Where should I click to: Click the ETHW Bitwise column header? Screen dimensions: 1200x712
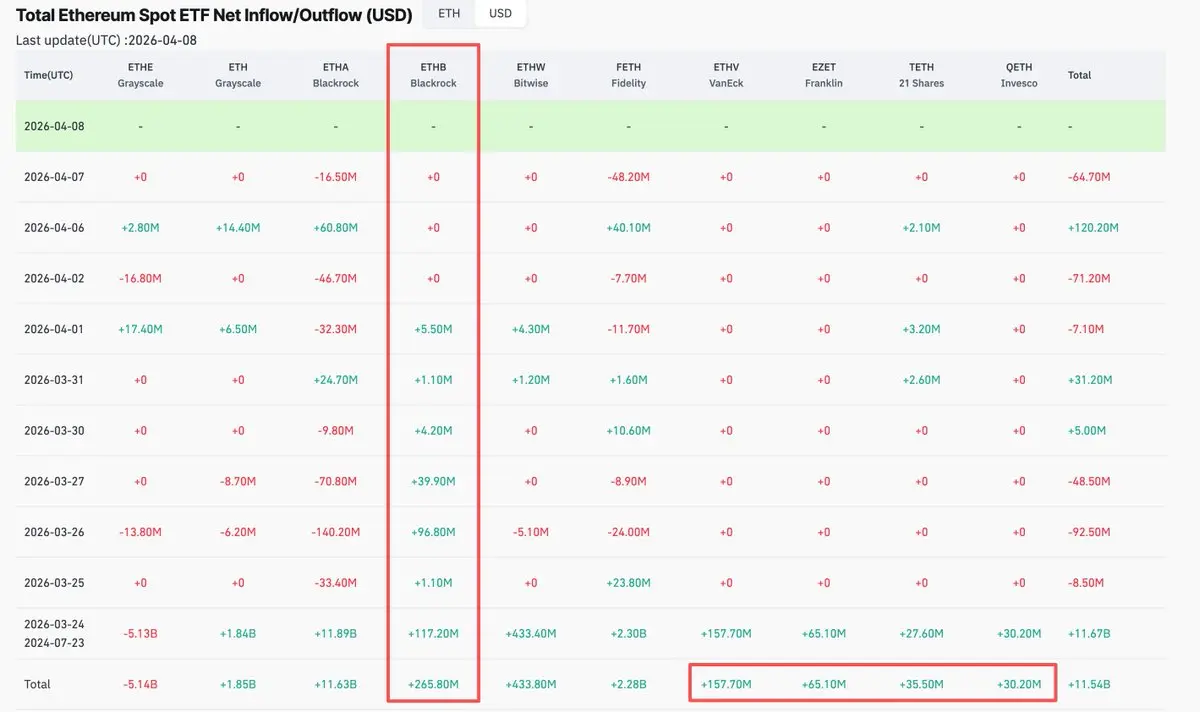[x=531, y=75]
